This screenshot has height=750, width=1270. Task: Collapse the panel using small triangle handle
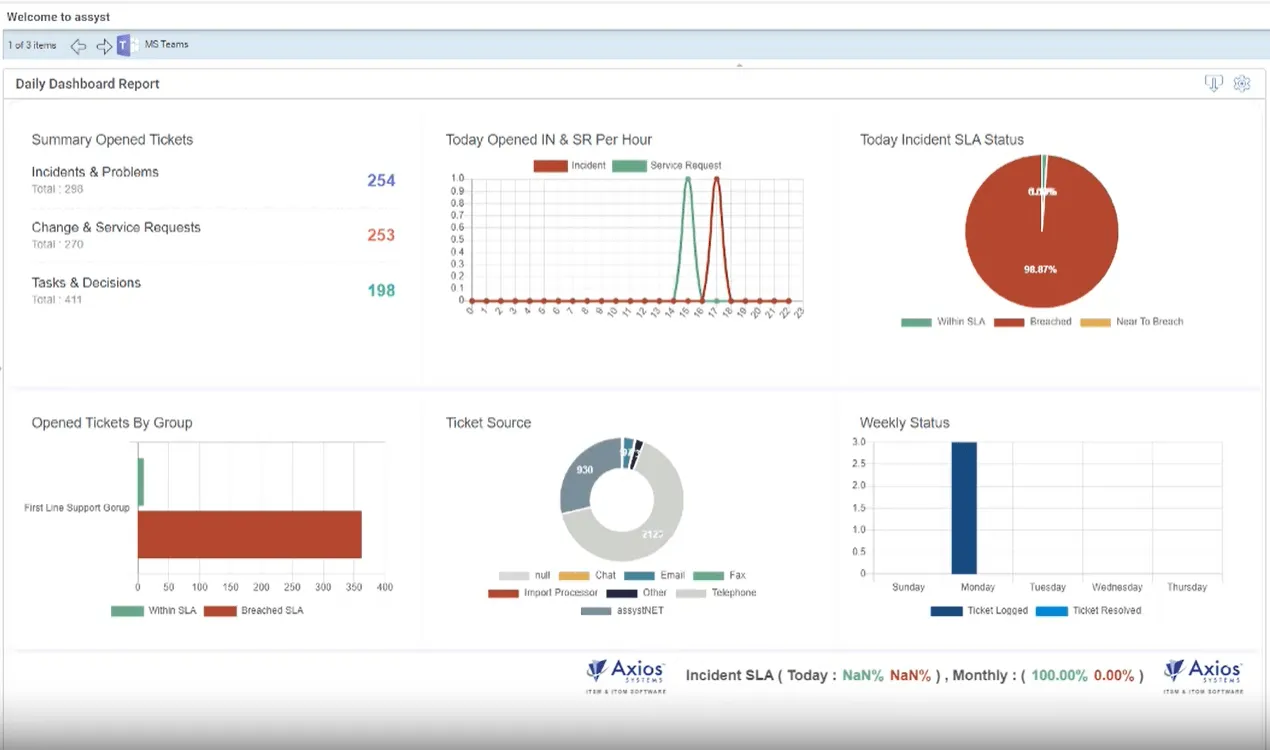[x=739, y=65]
